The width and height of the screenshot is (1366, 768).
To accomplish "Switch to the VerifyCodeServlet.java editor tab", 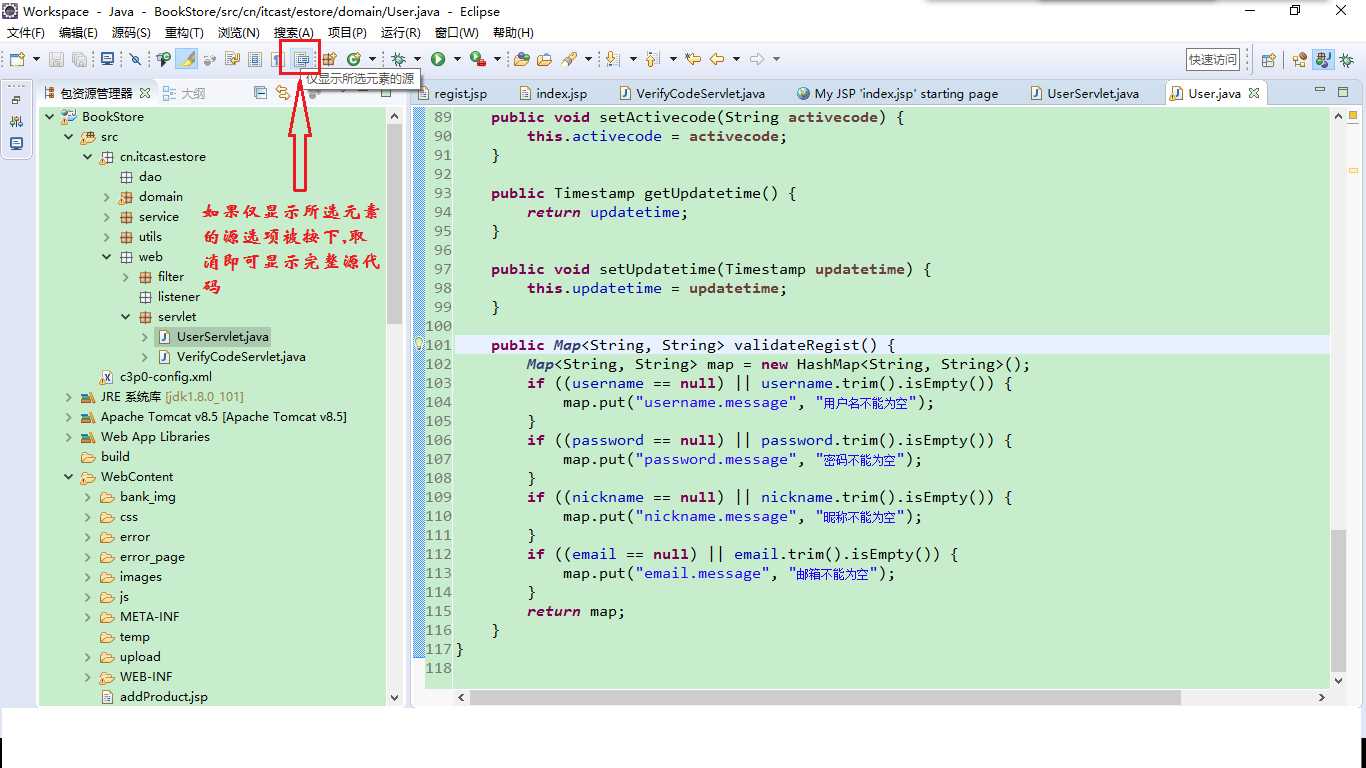I will pos(691,93).
